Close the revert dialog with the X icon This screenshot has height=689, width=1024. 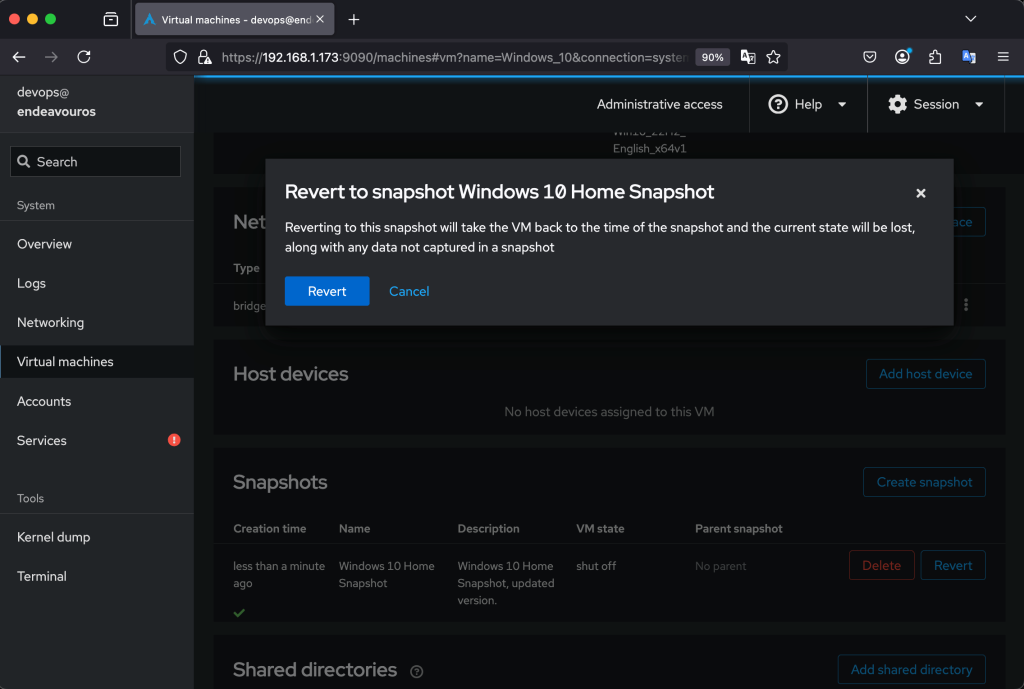pyautogui.click(x=921, y=193)
